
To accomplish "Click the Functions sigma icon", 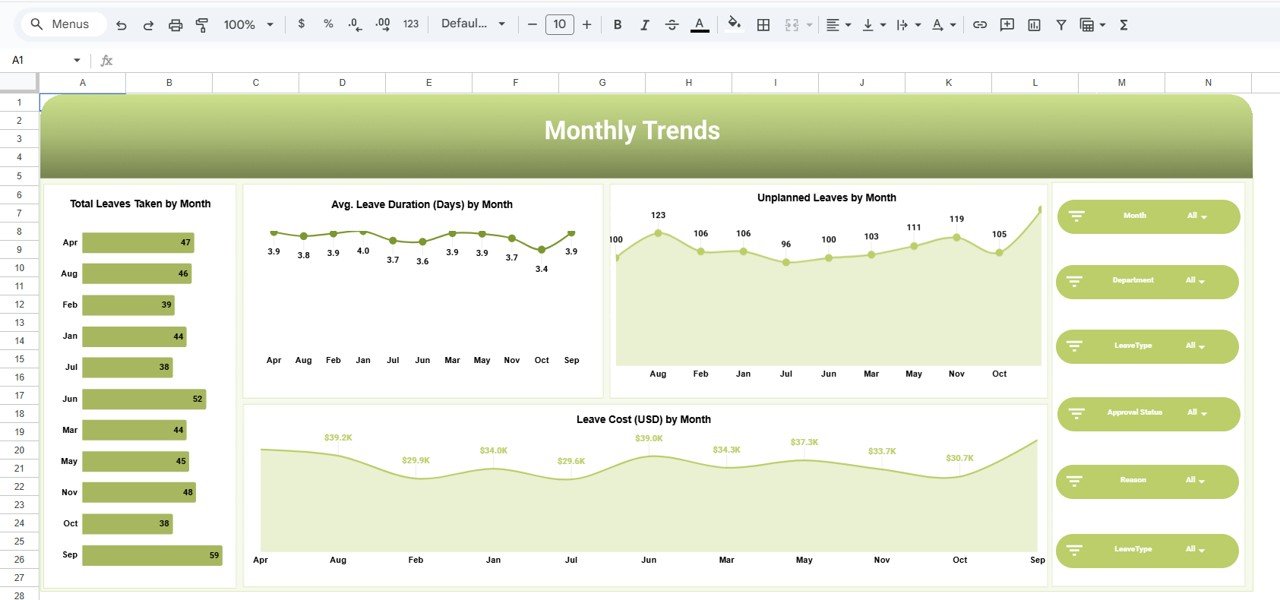I will pyautogui.click(x=1123, y=23).
